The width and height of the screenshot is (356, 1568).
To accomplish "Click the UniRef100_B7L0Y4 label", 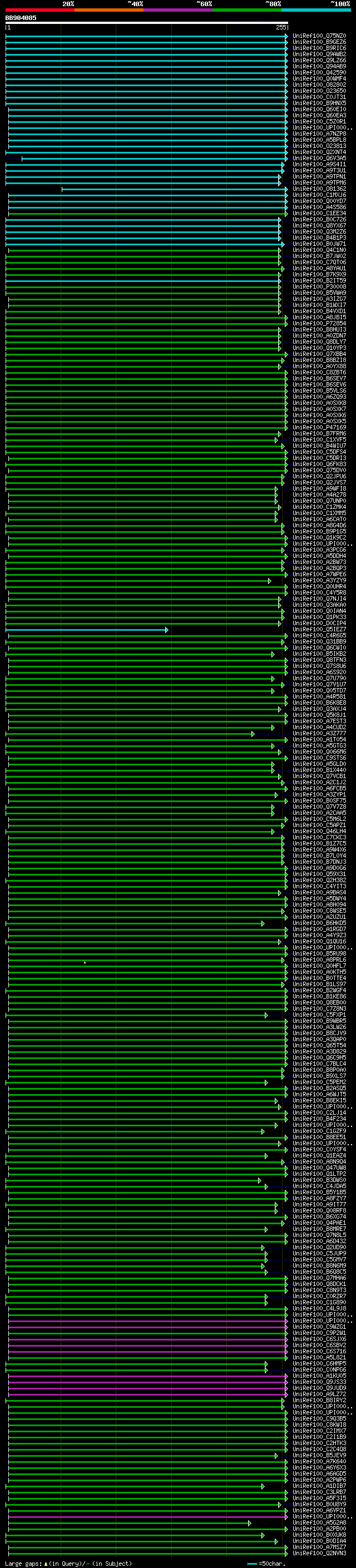I will [319, 857].
